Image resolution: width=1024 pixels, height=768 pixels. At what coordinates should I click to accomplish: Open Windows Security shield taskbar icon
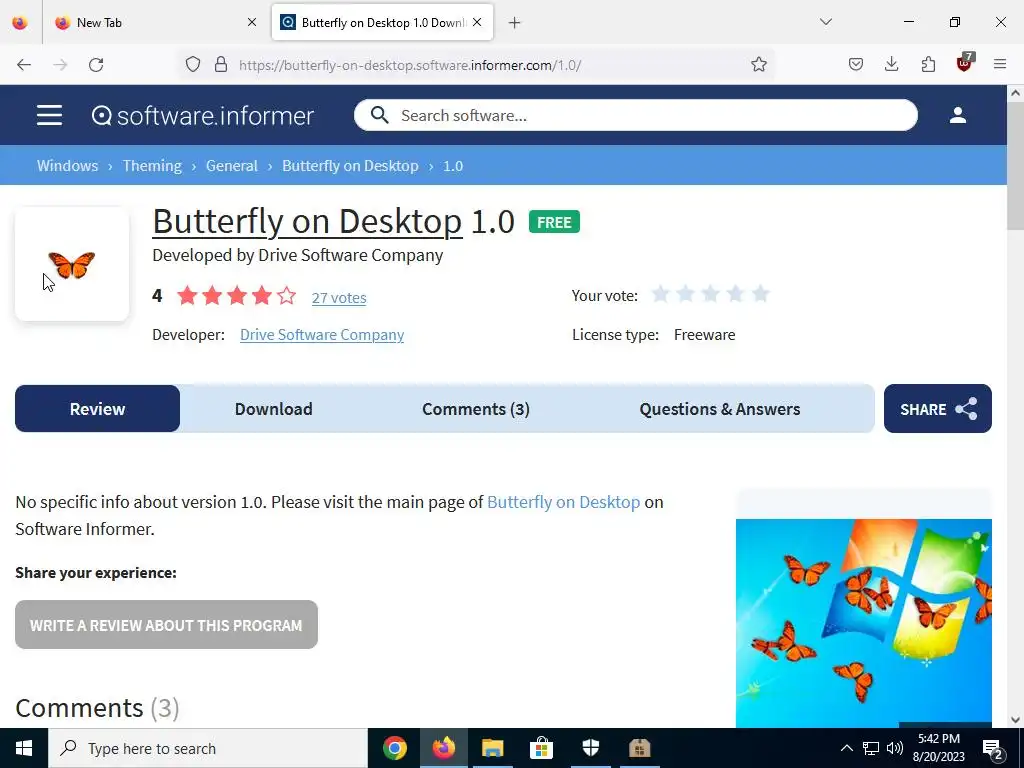[590, 748]
